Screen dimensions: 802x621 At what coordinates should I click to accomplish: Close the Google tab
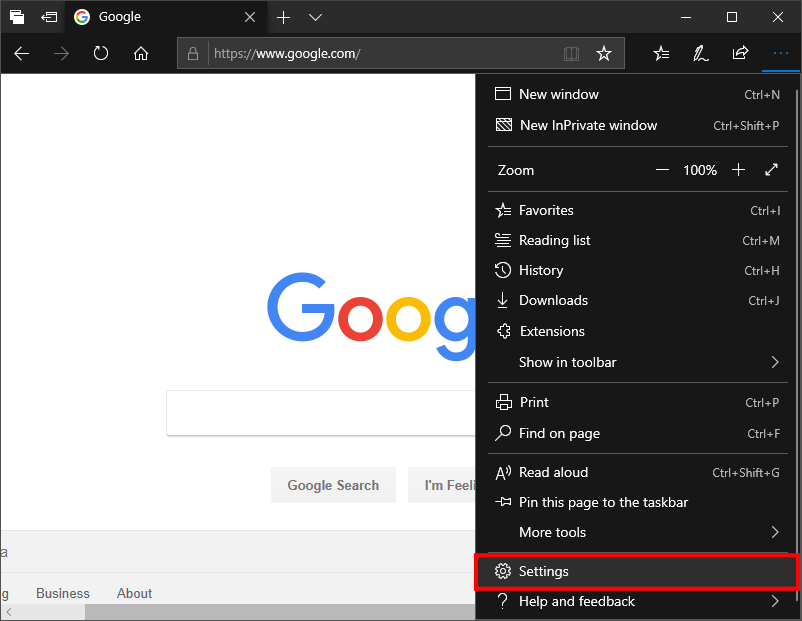(x=250, y=17)
